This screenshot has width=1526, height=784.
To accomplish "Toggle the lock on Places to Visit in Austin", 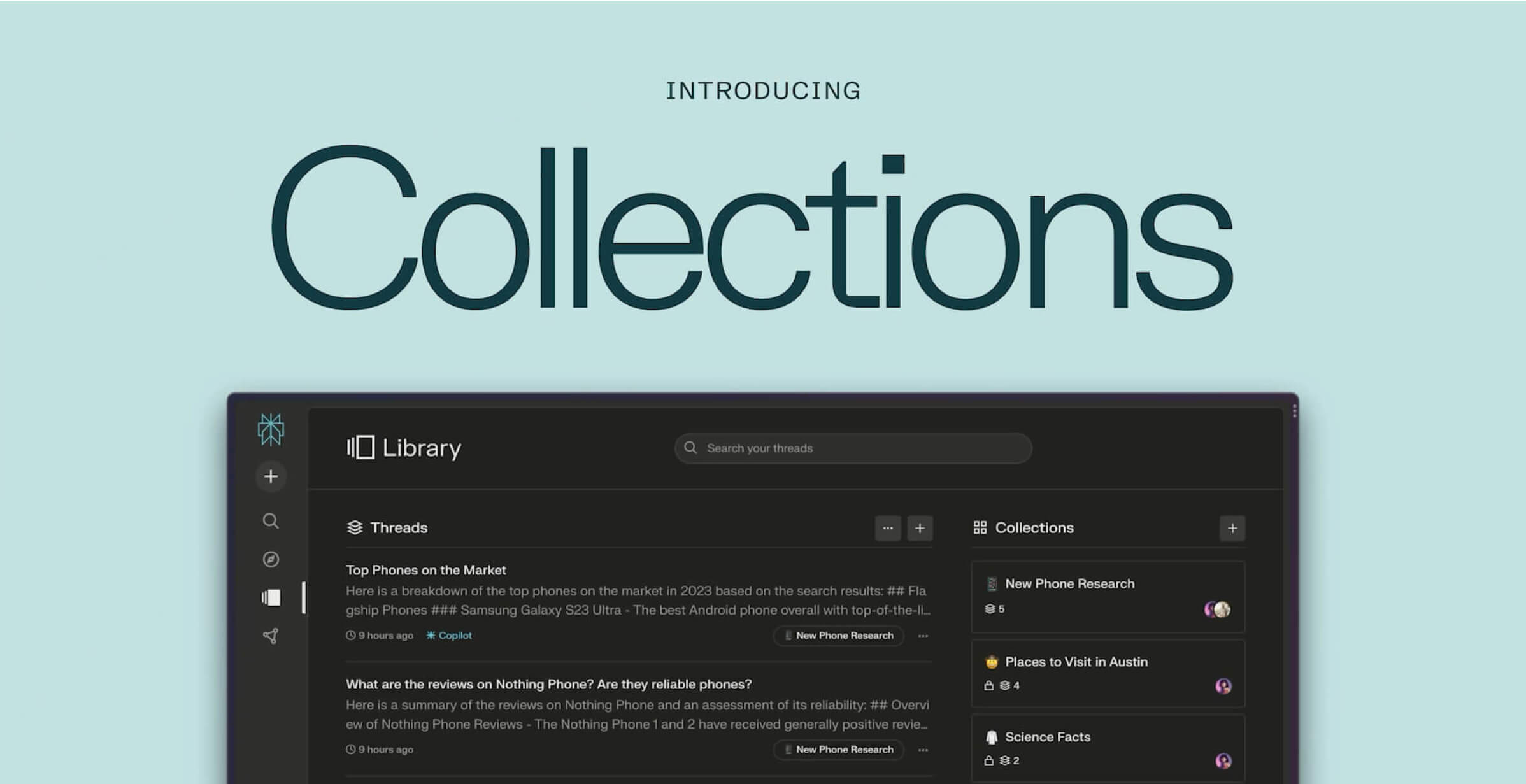I will (x=988, y=686).
